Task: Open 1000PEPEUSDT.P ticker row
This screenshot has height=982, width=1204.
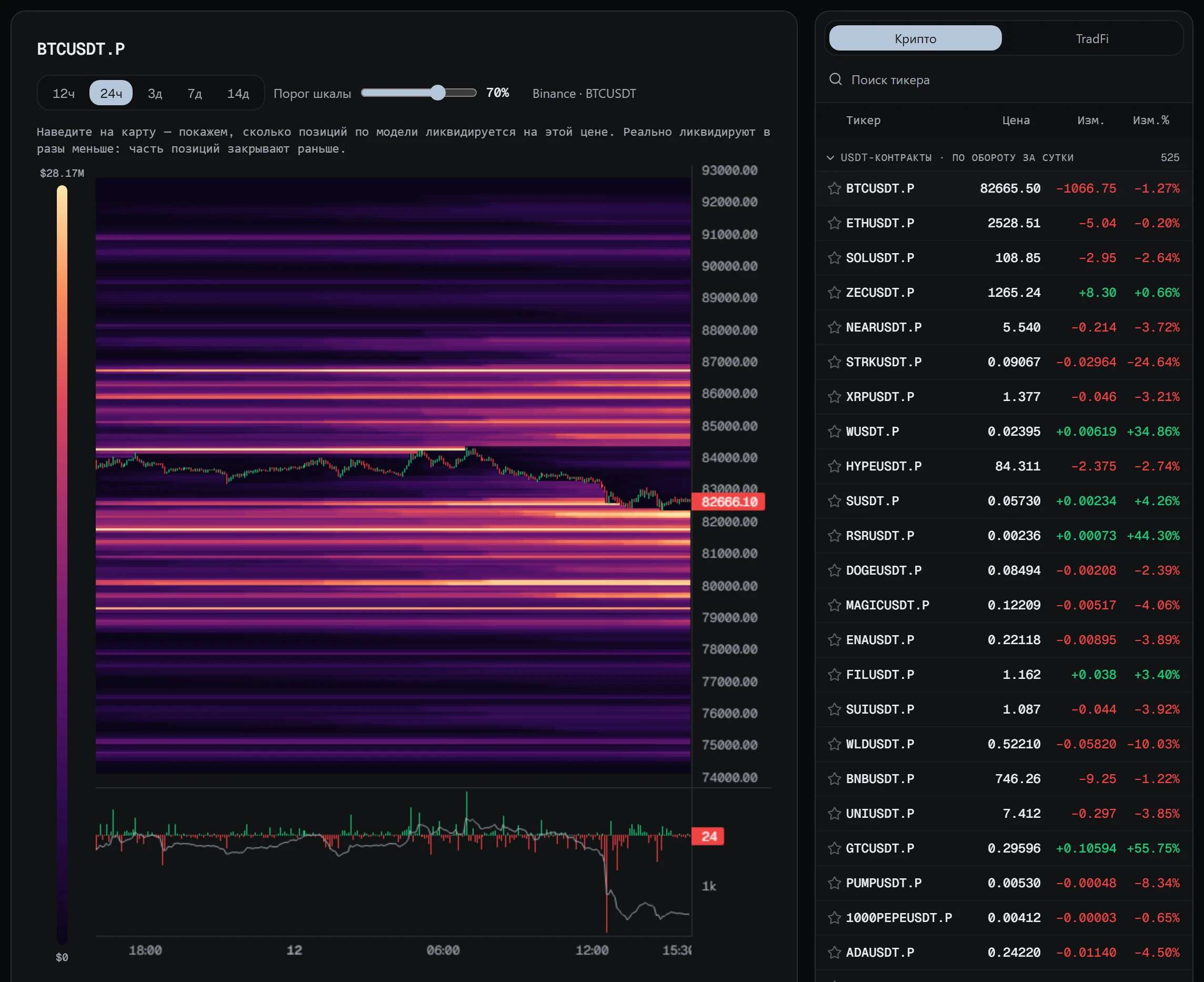Action: tap(1004, 917)
